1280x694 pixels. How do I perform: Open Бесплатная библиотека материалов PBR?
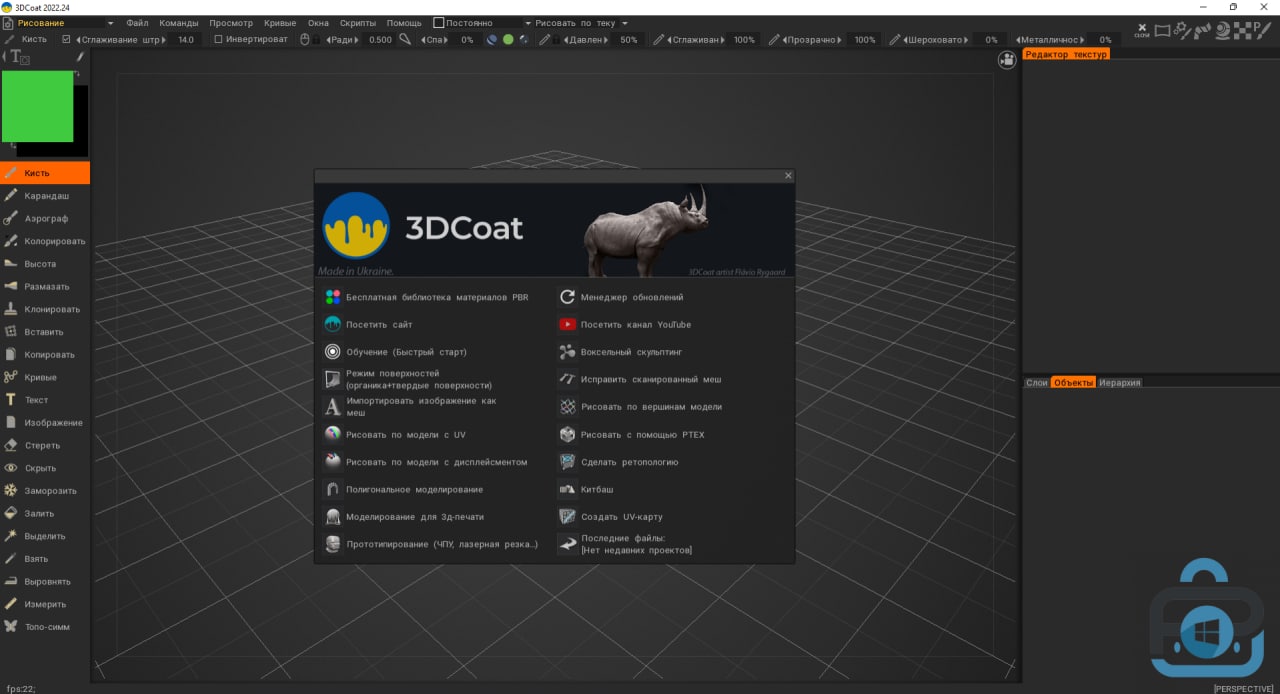(436, 297)
